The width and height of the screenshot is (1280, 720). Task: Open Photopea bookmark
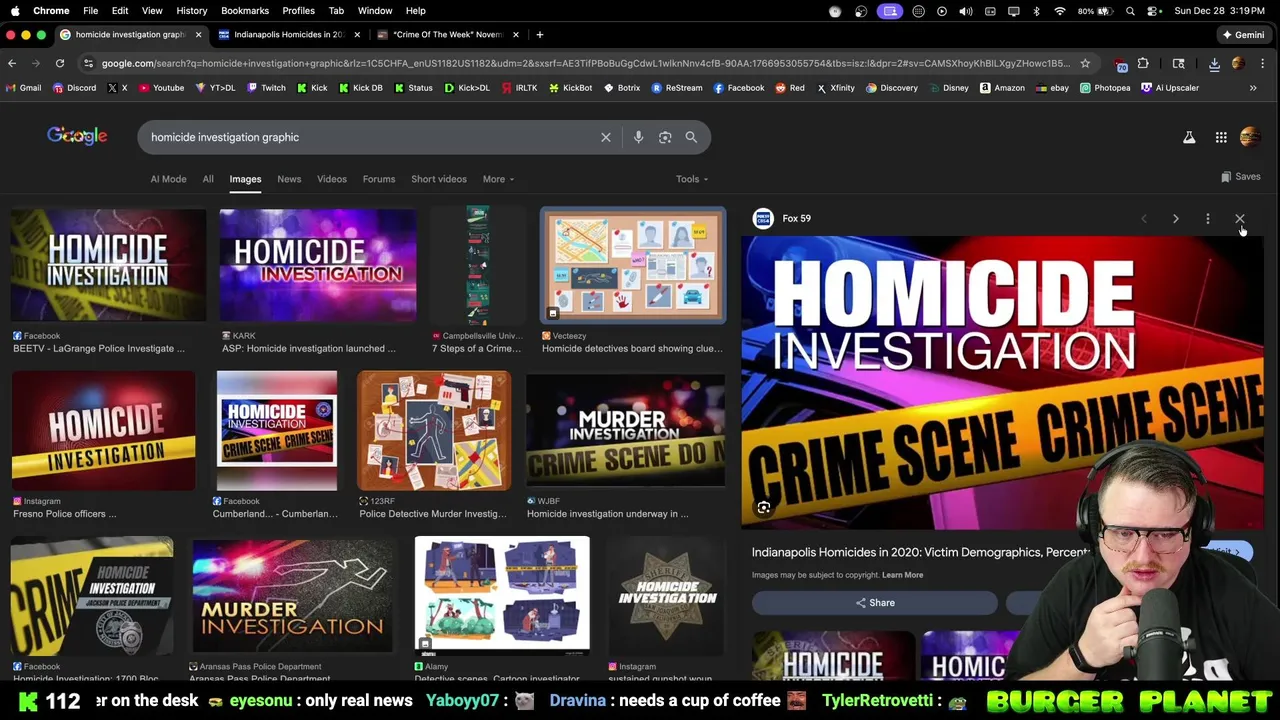click(1105, 88)
